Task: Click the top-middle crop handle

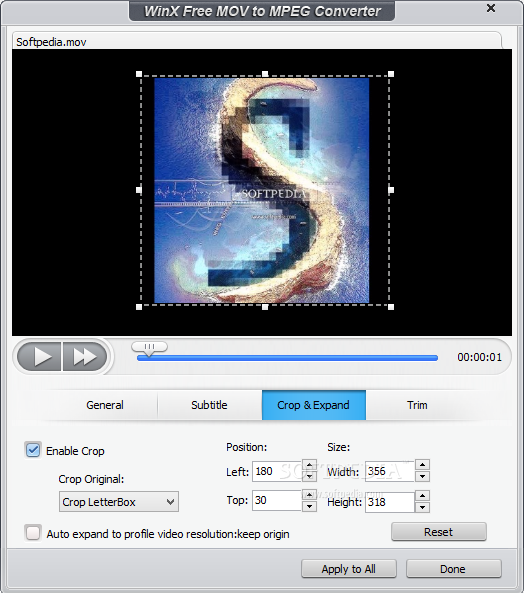Action: 265,74
